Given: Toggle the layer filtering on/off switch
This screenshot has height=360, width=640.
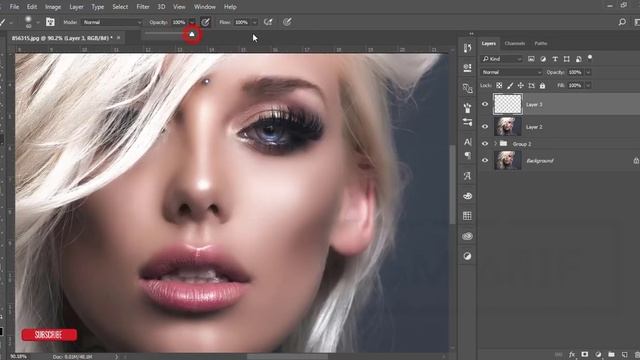Looking at the screenshot, I should (x=590, y=58).
